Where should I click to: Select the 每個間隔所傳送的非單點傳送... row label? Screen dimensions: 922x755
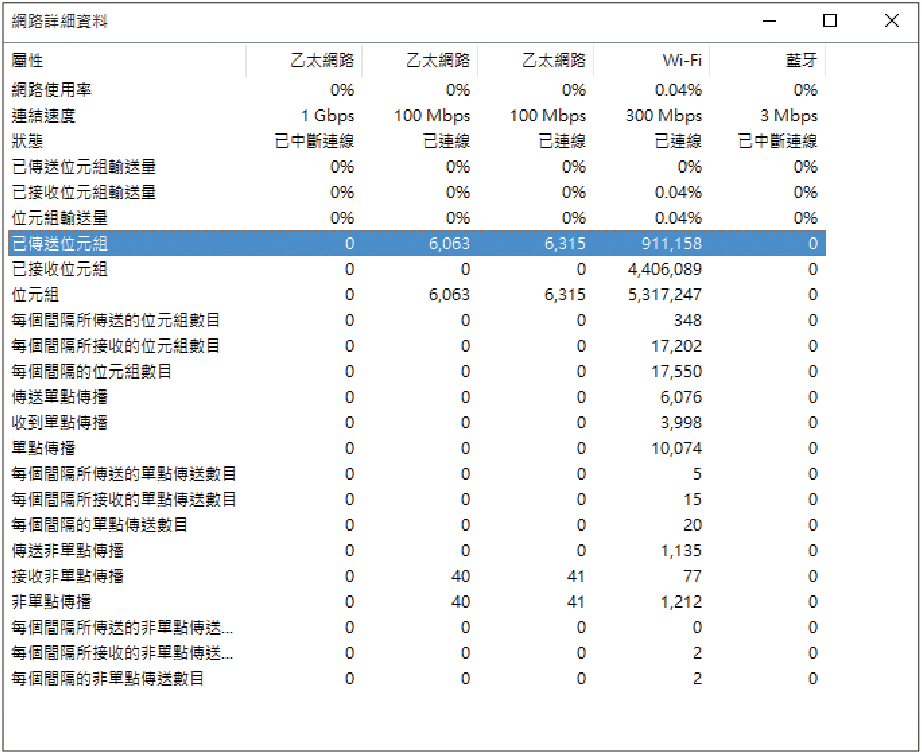122,627
